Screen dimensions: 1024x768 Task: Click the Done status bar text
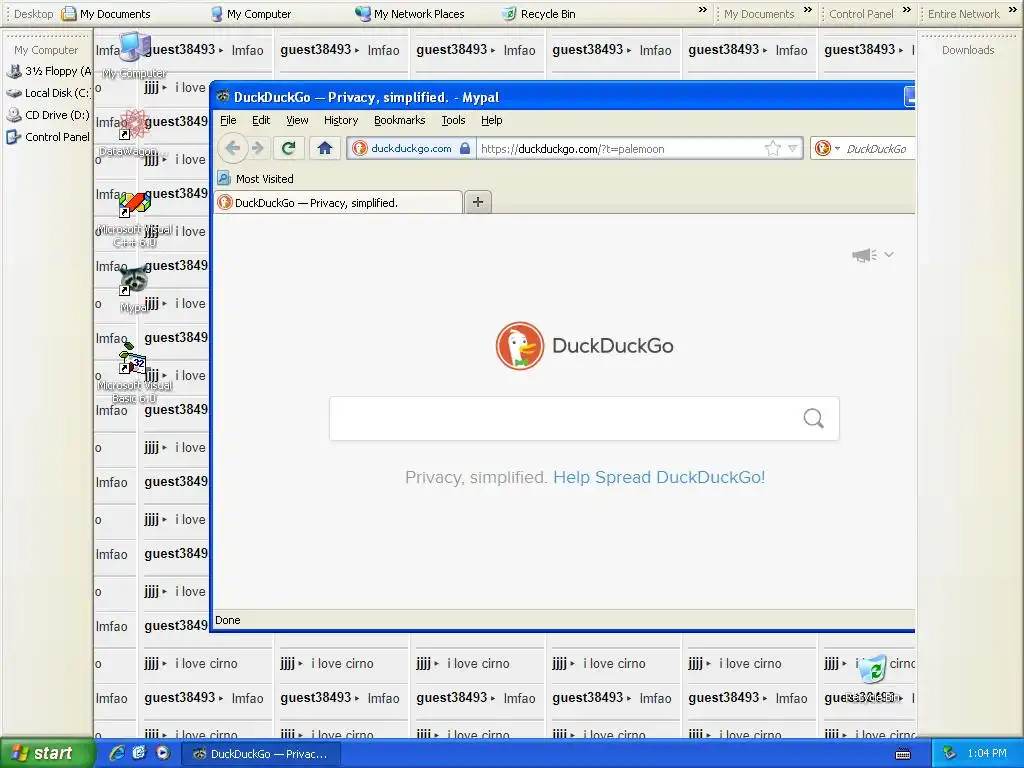[x=228, y=620]
